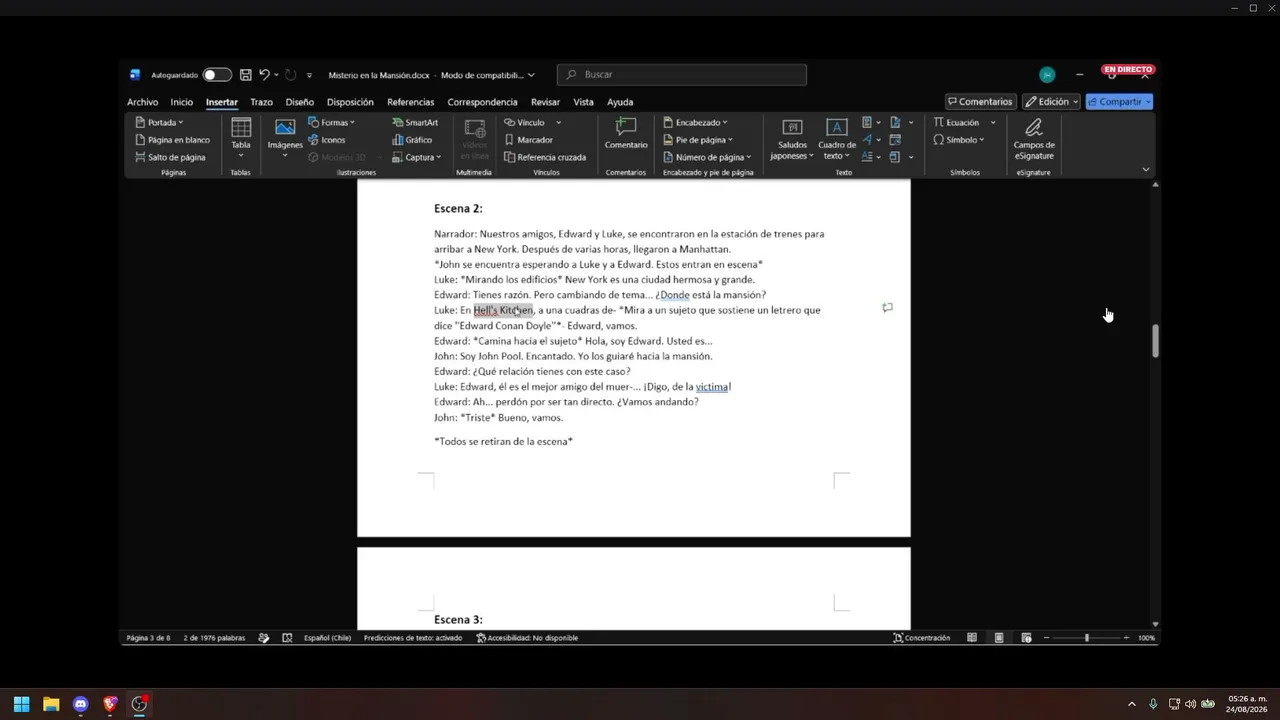Screen dimensions: 1280x720
Task: Open the Pie de página footer dropdown
Action: [698, 140]
